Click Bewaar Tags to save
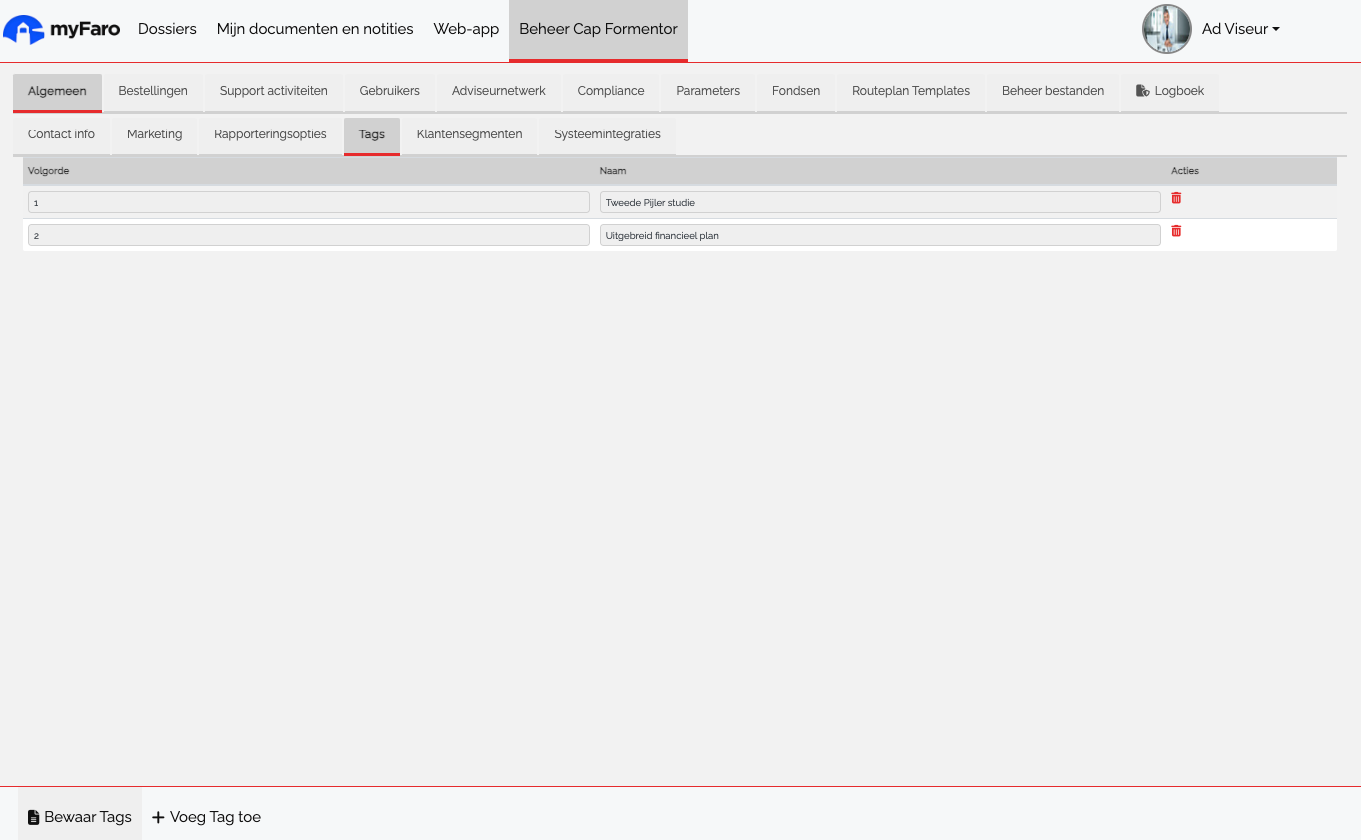 pos(80,817)
